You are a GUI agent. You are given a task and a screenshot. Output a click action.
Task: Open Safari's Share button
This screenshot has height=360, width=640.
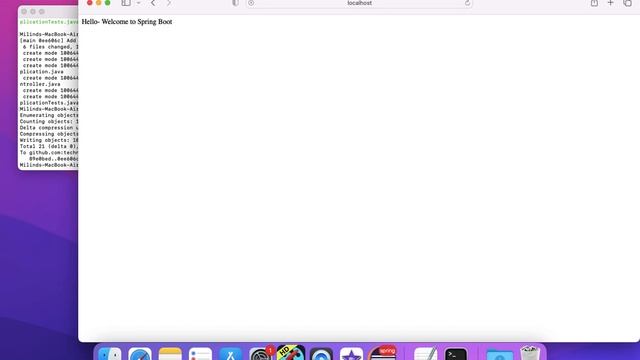[x=594, y=3]
